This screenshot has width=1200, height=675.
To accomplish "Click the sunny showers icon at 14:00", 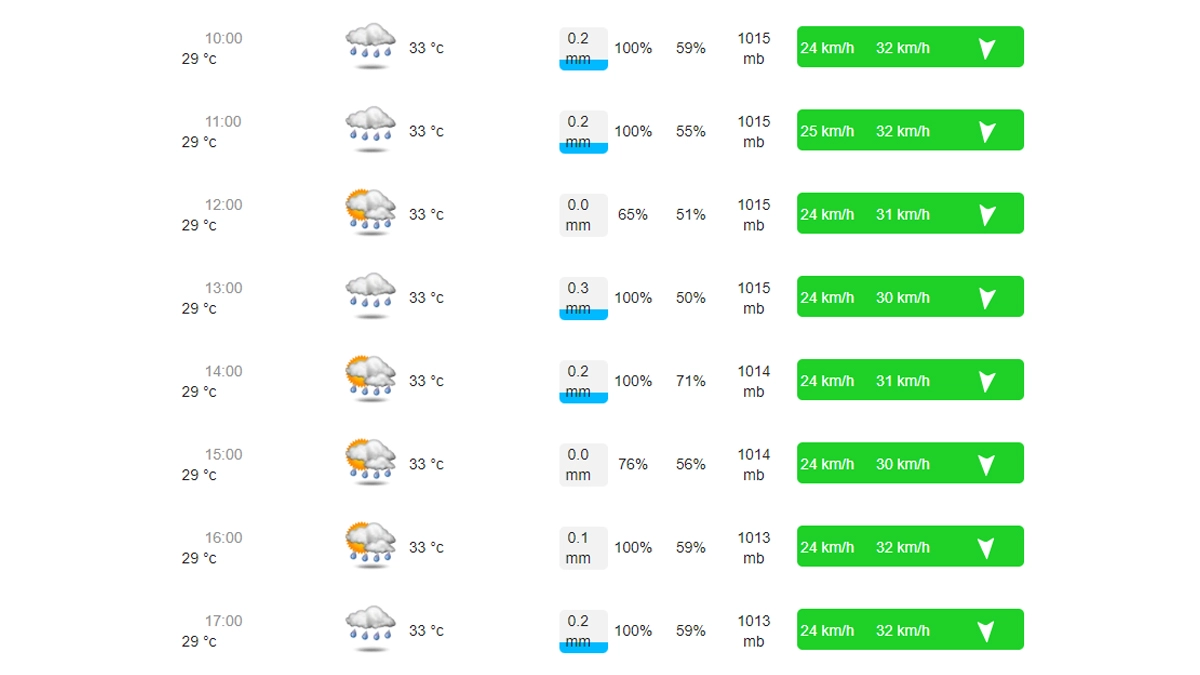I will tap(370, 377).
